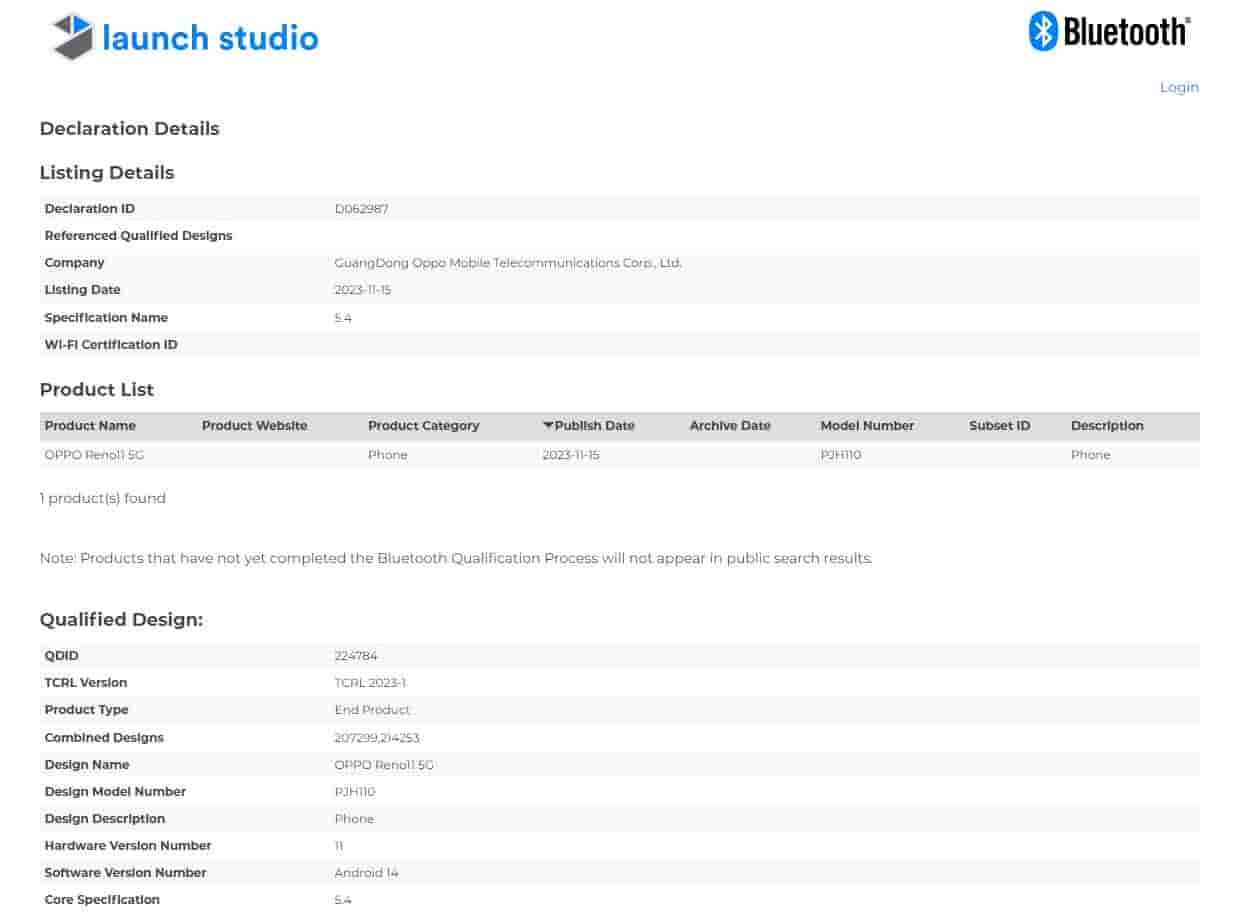Image resolution: width=1240 pixels, height=914 pixels.
Task: Sort by Subset ID column
Action: 999,425
